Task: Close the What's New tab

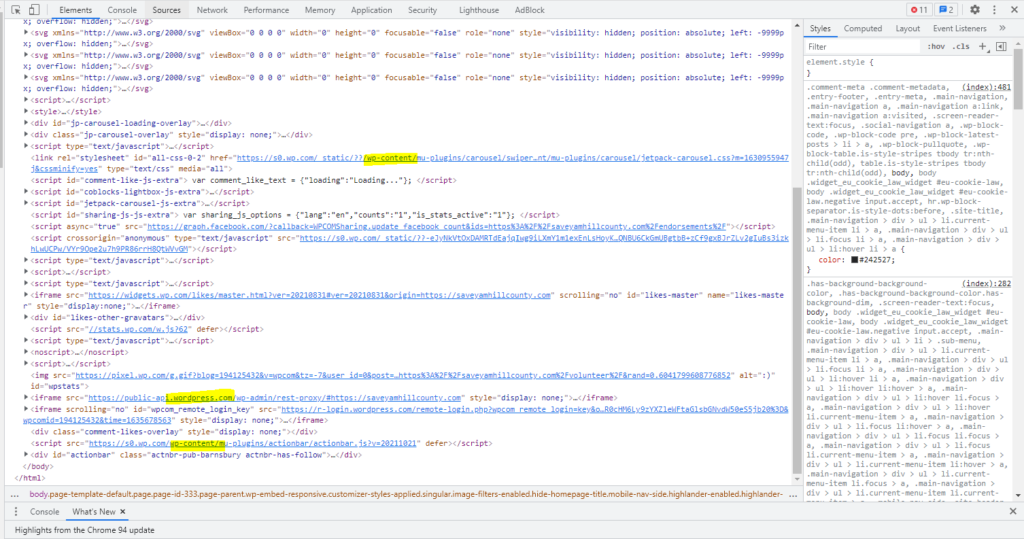Action: coord(123,512)
